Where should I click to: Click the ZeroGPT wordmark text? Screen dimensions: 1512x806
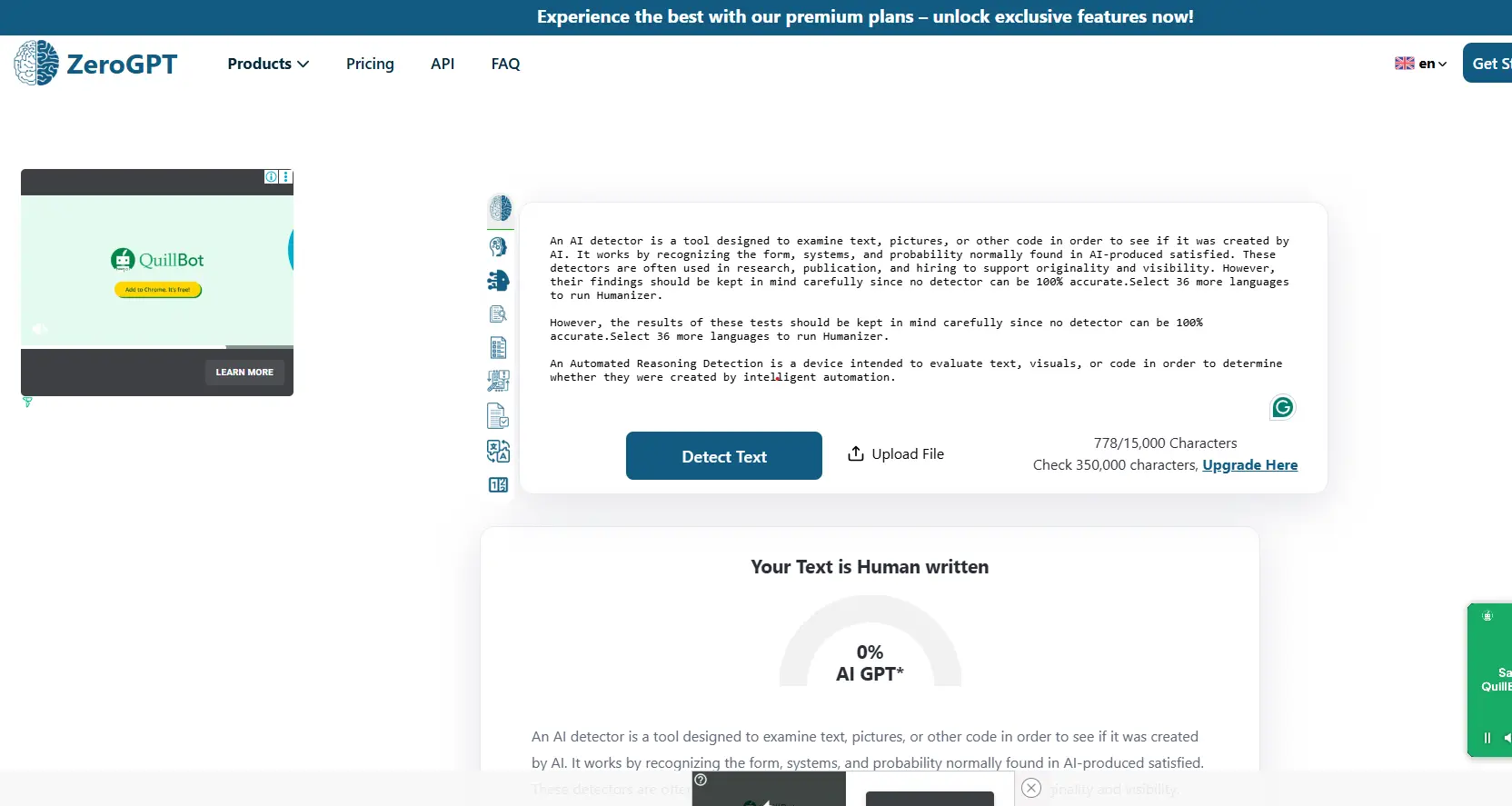tap(122, 64)
